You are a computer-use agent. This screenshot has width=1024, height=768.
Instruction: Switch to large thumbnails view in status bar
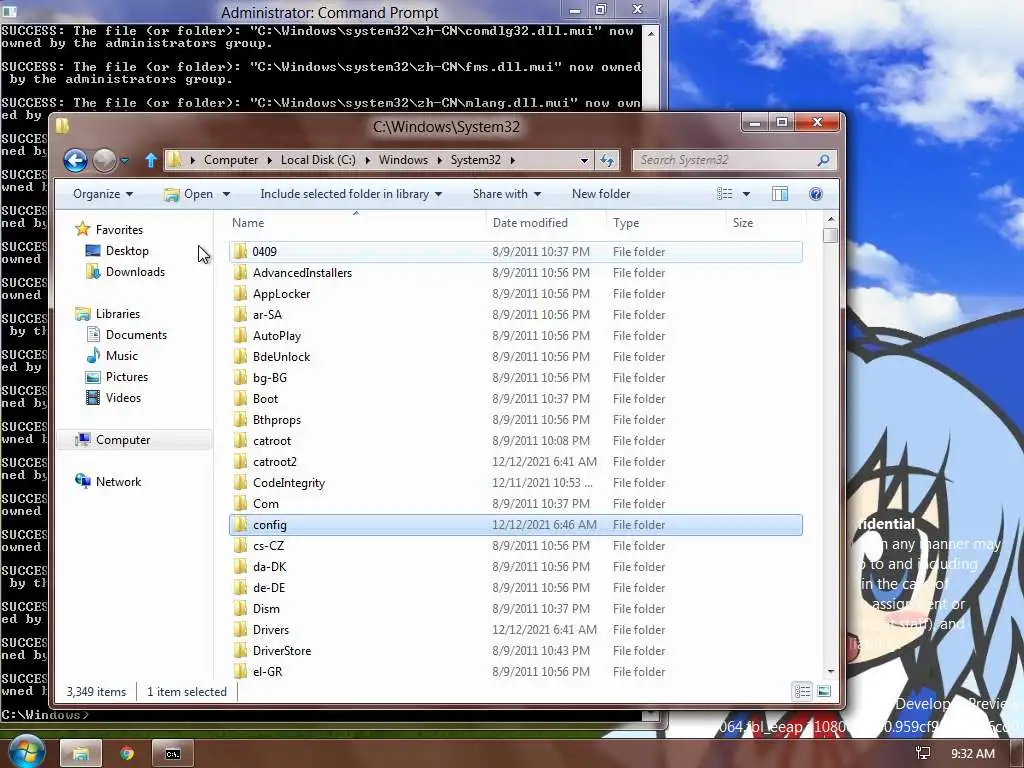[824, 691]
